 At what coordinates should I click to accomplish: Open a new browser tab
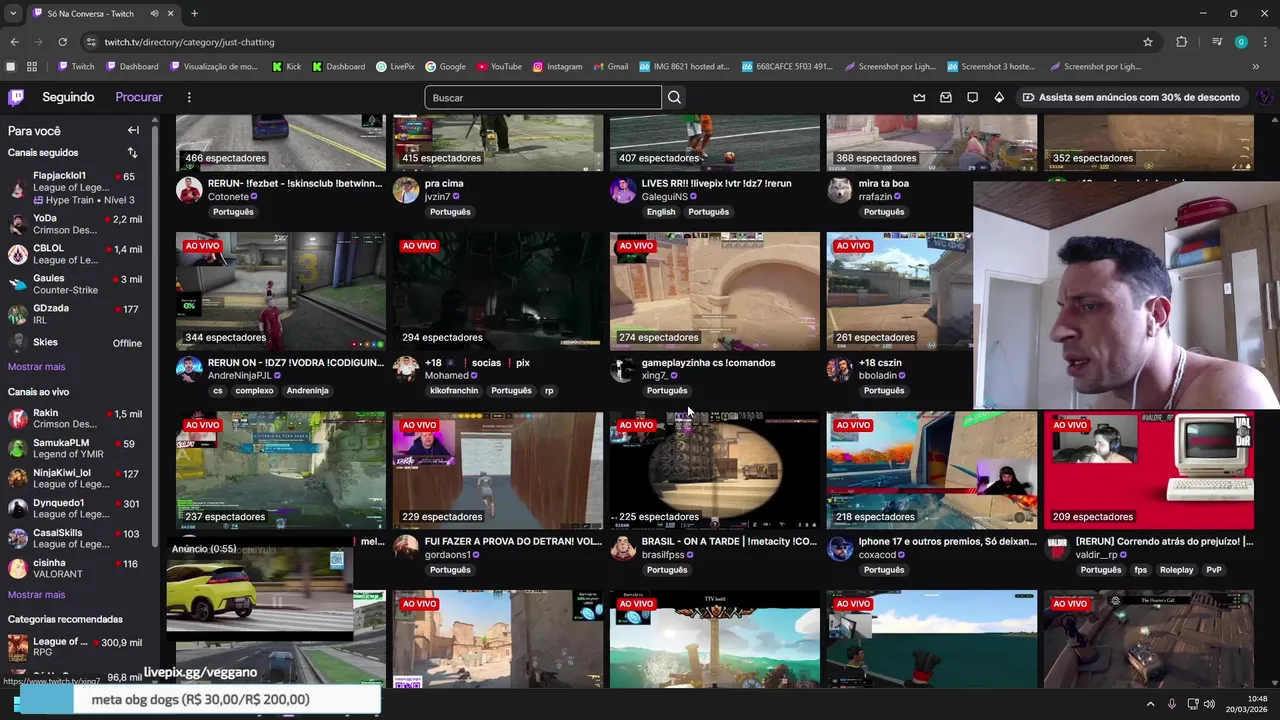coord(194,13)
